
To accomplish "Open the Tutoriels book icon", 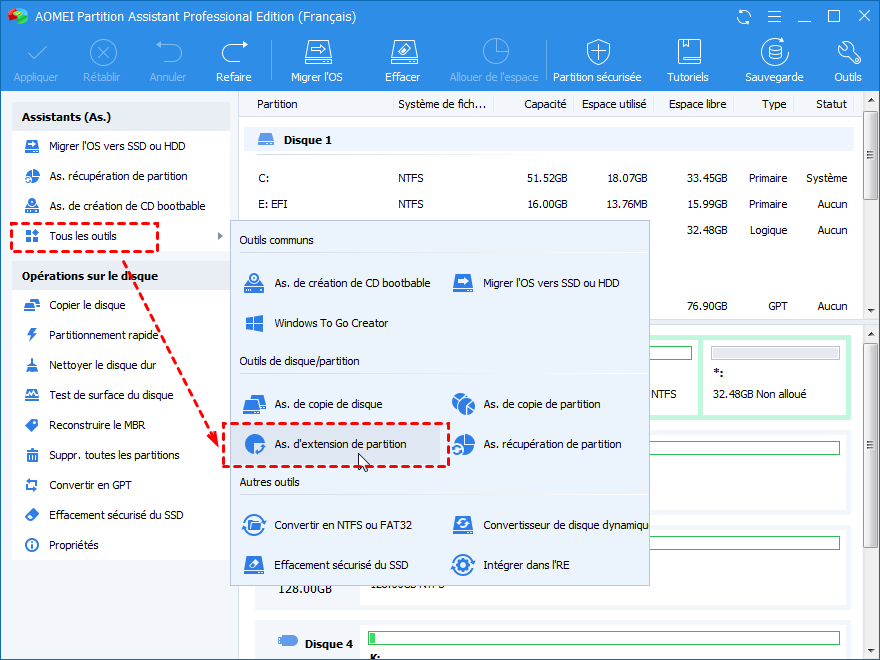I will 688,52.
